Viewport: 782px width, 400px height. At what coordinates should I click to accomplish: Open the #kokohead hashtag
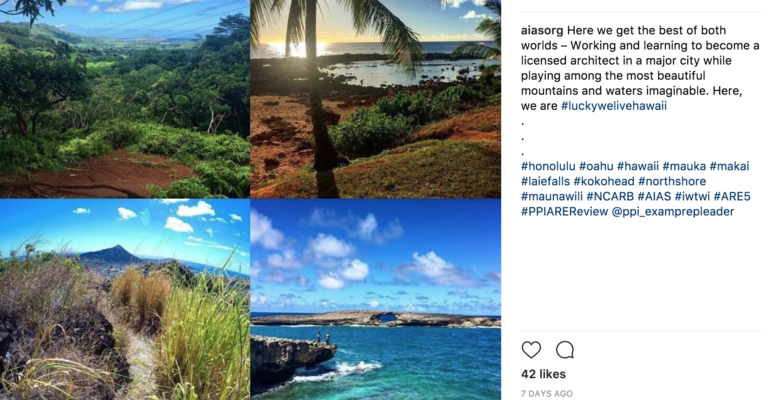point(604,181)
